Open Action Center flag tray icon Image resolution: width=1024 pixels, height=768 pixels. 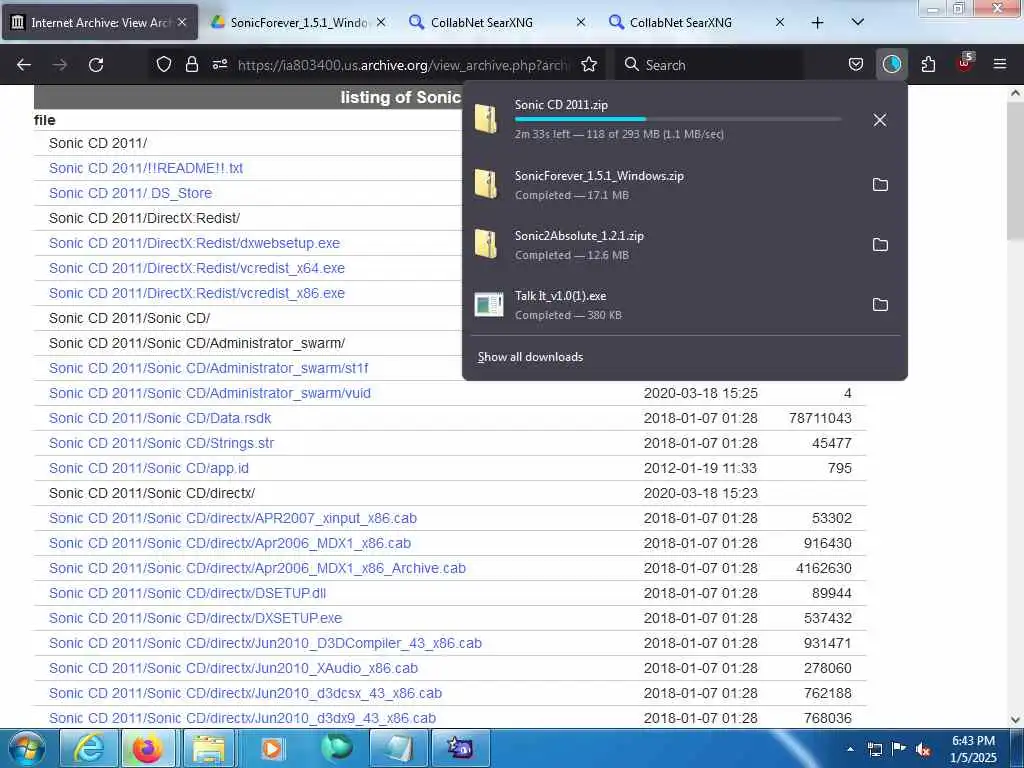[899, 749]
